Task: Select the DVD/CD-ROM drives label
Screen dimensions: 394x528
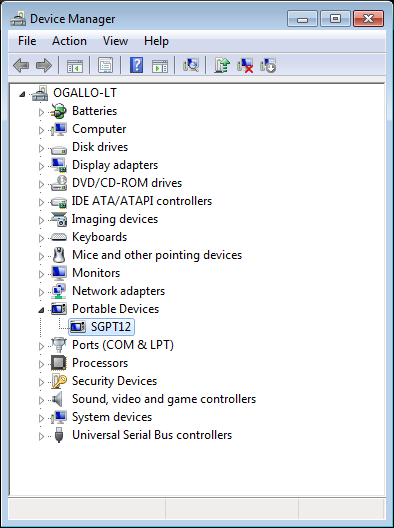Action: click(x=127, y=183)
